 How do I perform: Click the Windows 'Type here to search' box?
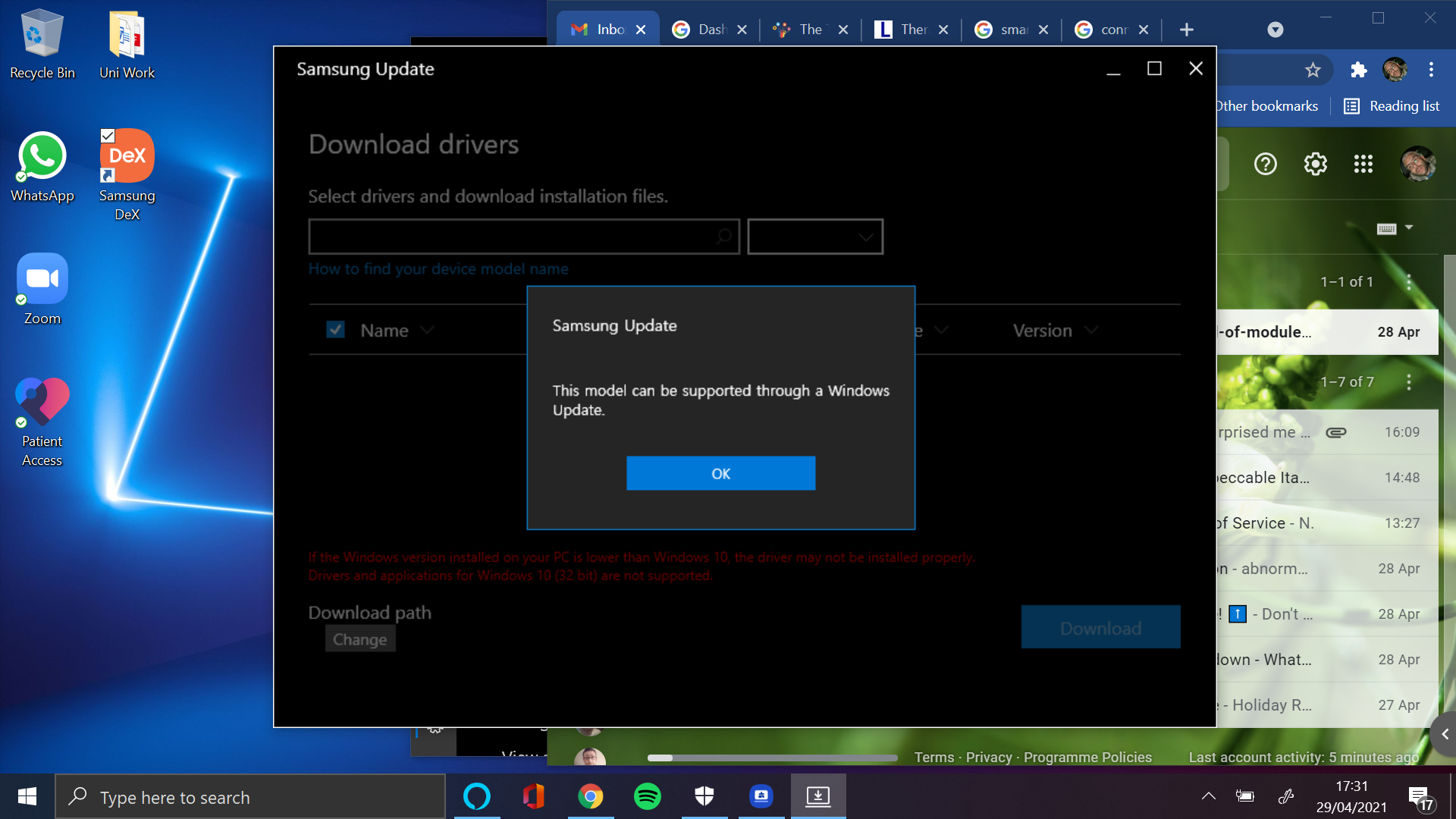pos(250,796)
